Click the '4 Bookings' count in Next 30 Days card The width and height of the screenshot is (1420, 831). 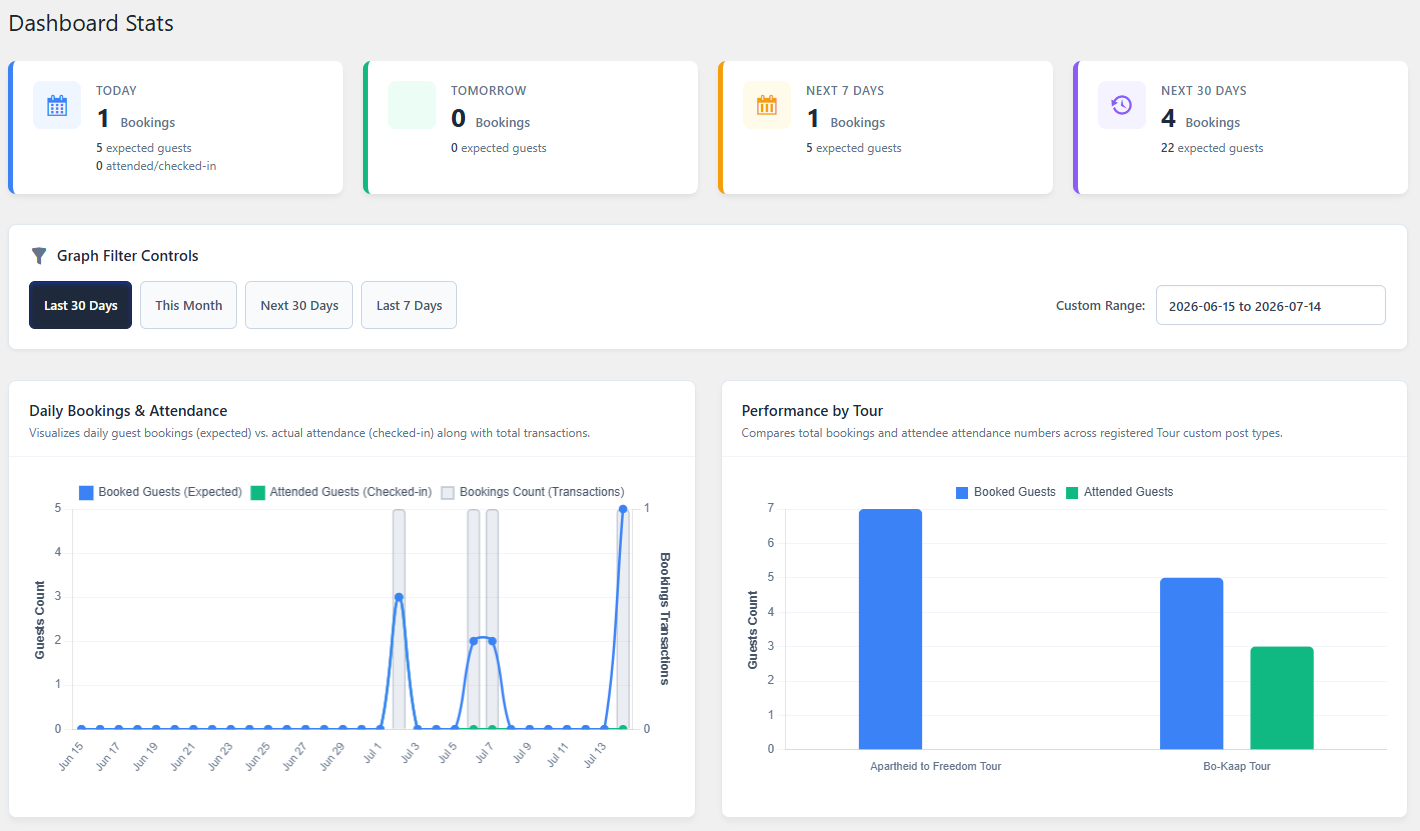[1201, 119]
